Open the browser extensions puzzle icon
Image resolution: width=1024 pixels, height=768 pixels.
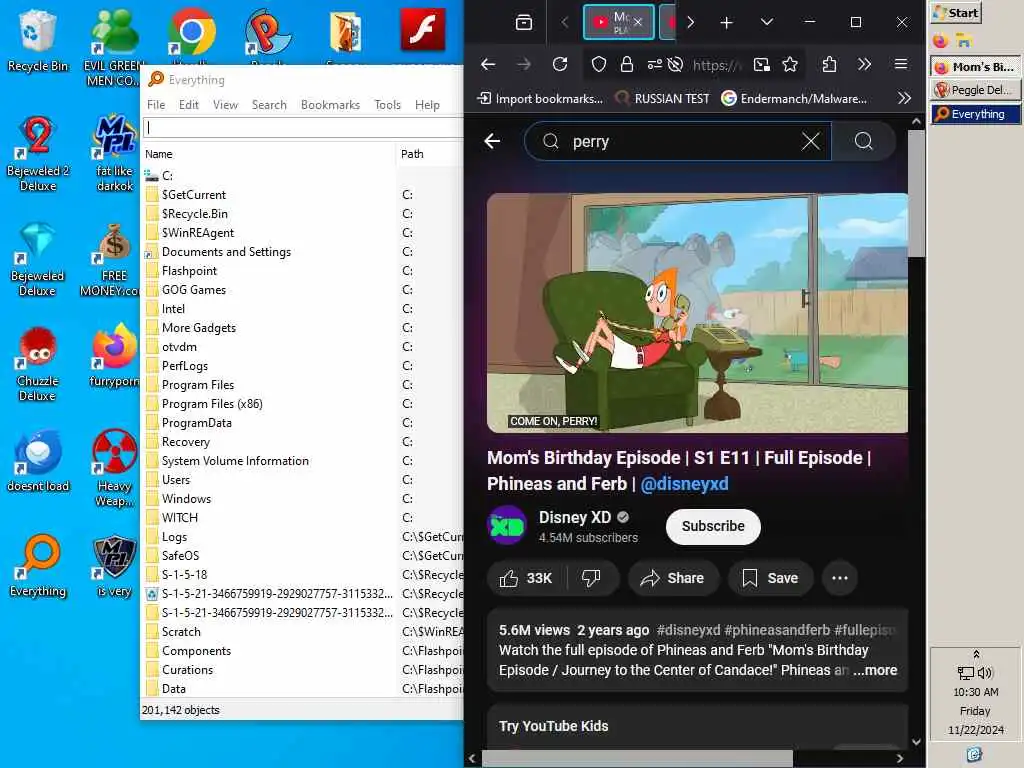click(x=829, y=64)
